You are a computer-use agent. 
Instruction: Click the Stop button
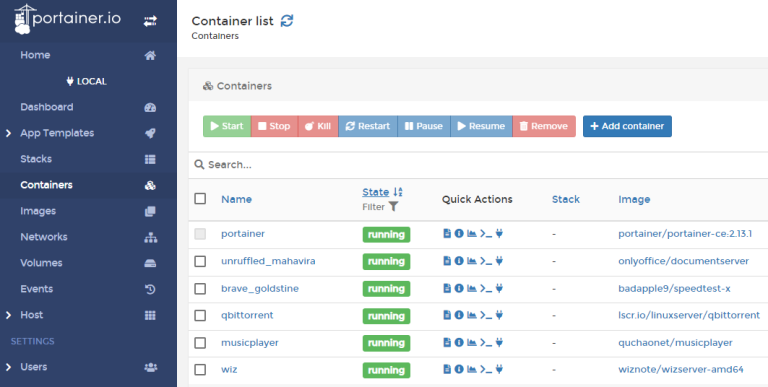coord(274,126)
